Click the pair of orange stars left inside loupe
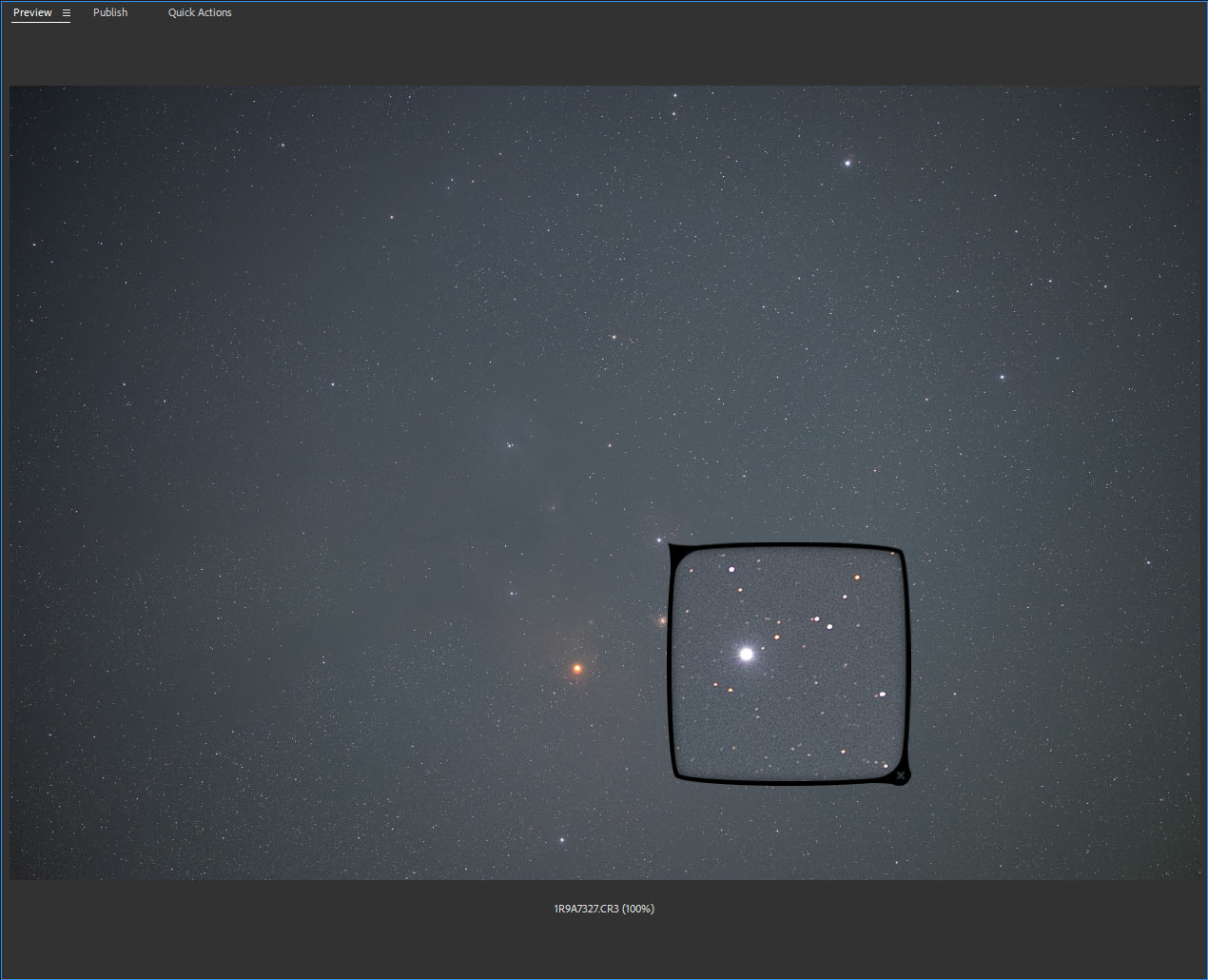Viewport: 1208px width, 980px height. pyautogui.click(x=723, y=686)
